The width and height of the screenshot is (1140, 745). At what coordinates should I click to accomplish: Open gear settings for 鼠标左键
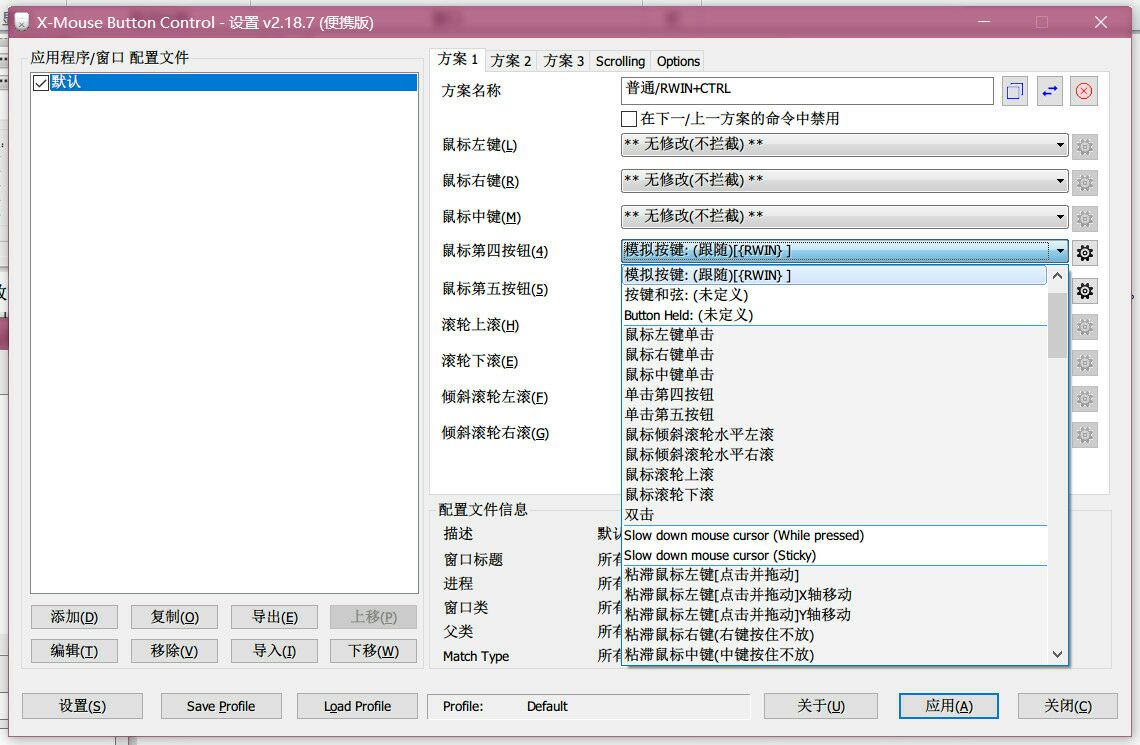pos(1085,146)
